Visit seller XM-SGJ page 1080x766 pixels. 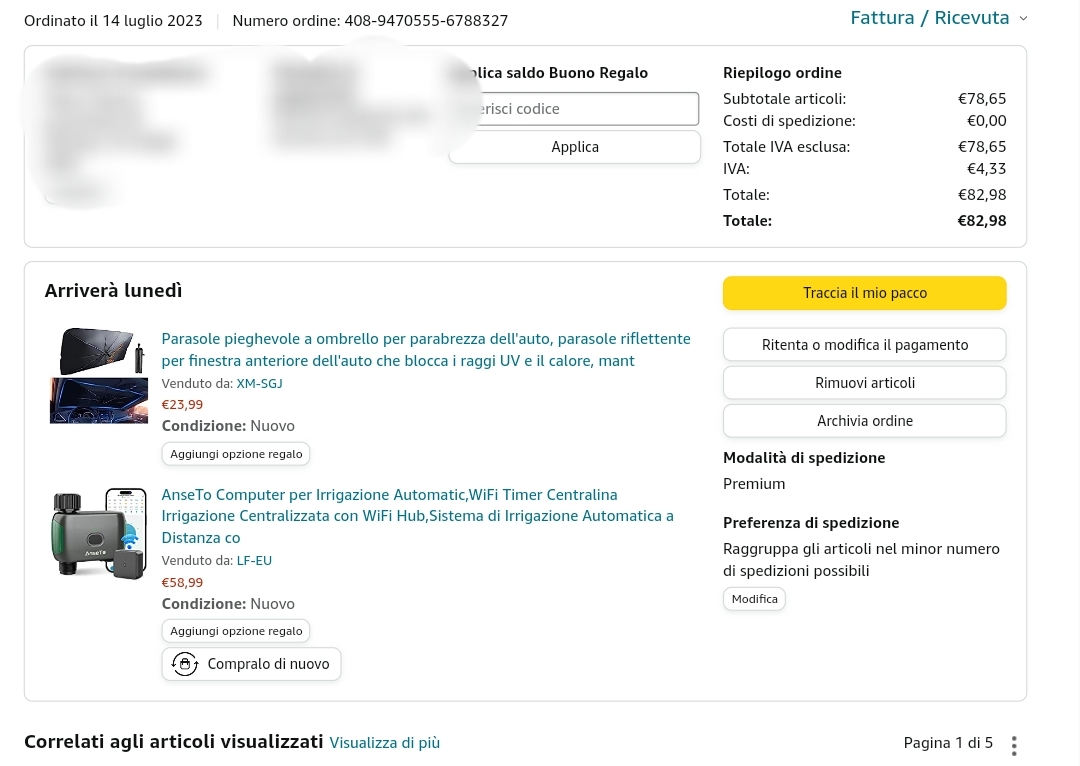[260, 383]
